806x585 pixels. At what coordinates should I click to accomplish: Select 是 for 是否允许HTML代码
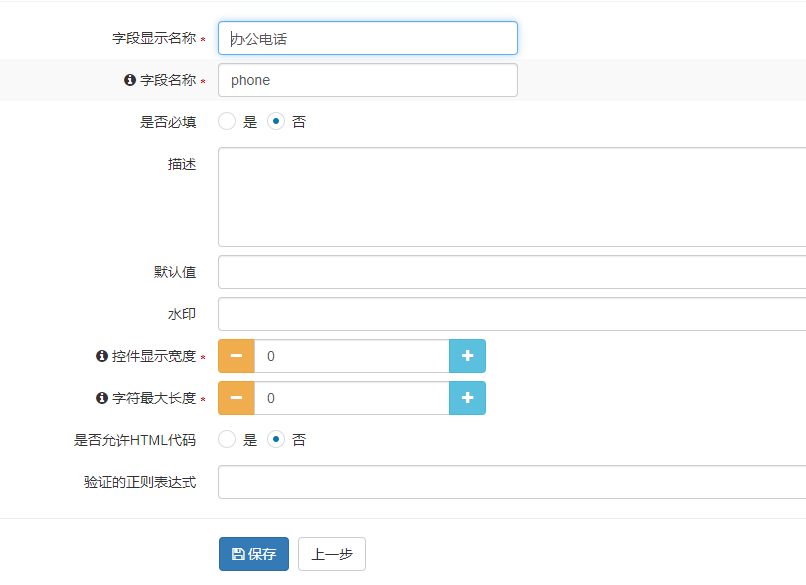pyautogui.click(x=227, y=439)
